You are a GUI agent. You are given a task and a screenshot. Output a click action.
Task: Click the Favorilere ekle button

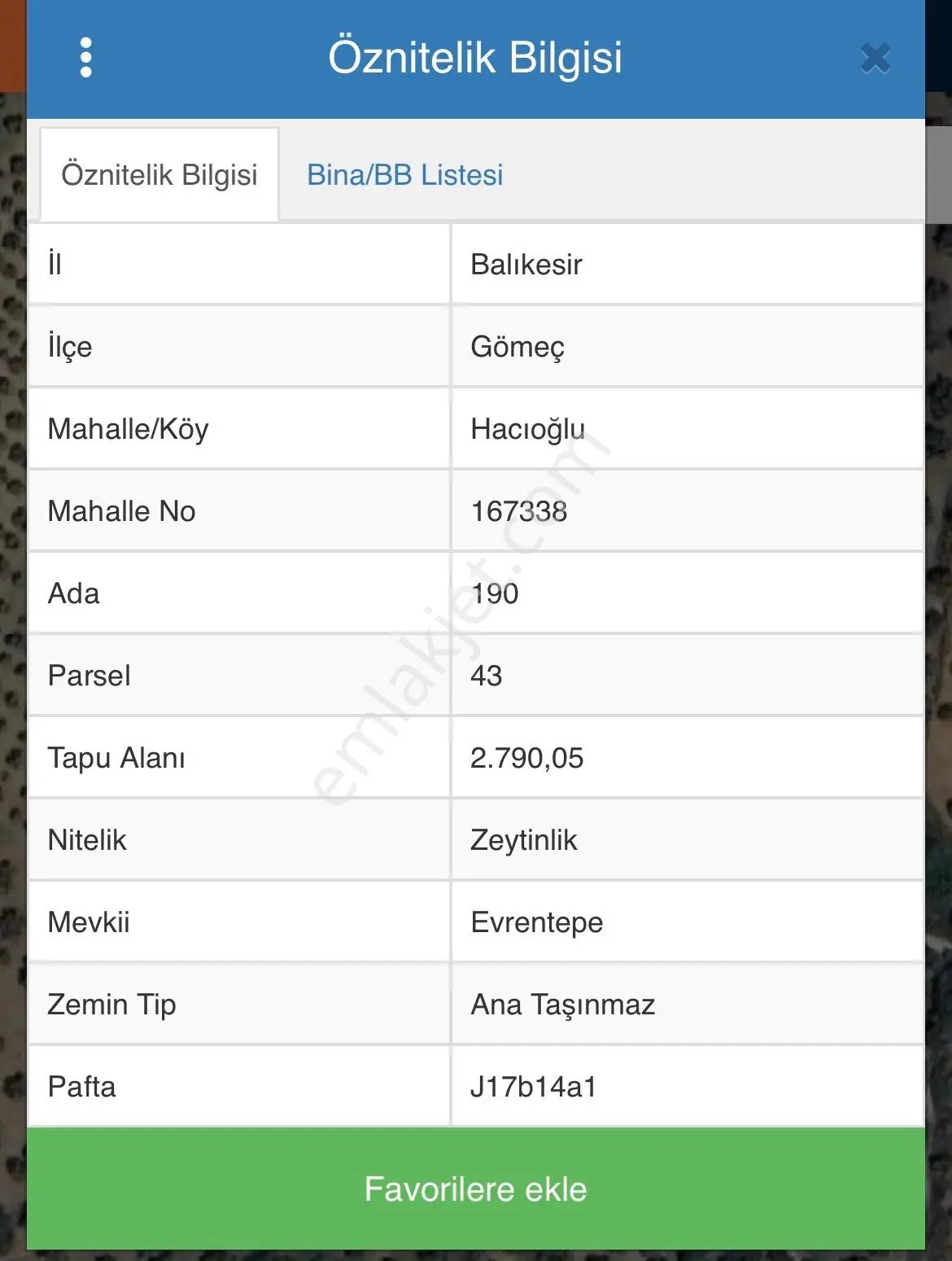tap(476, 1189)
